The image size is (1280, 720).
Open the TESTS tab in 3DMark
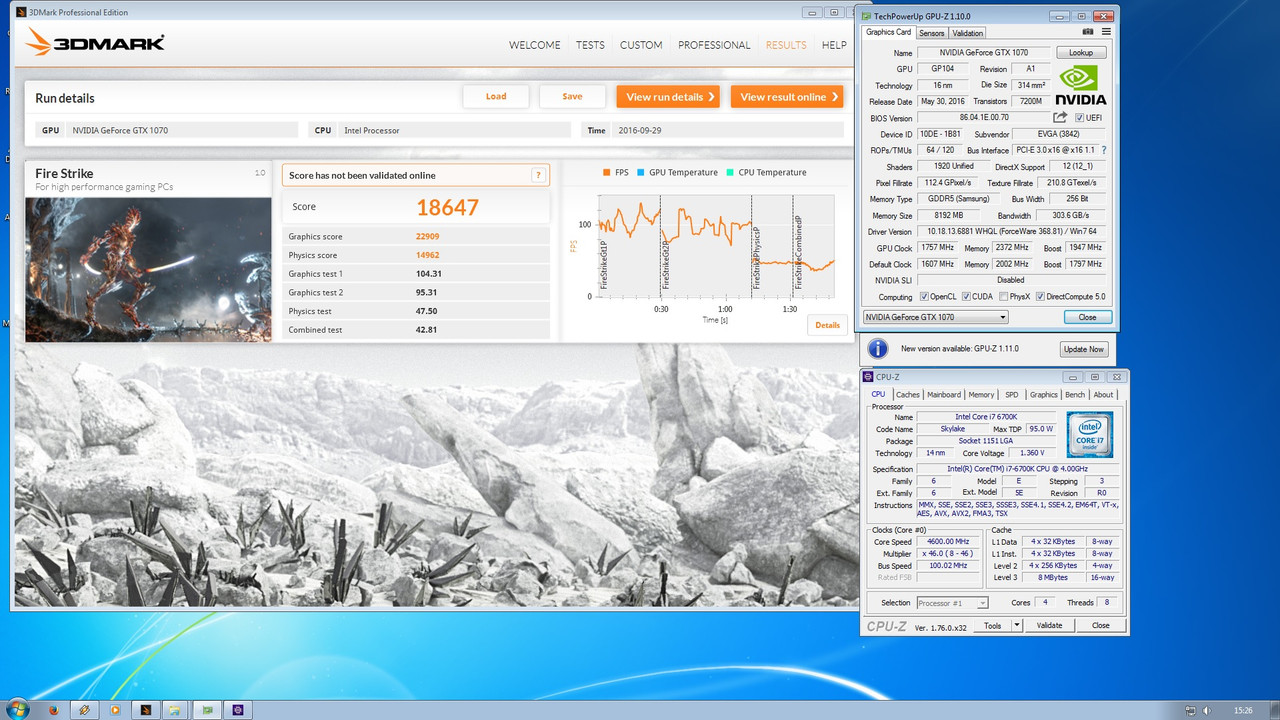click(590, 45)
